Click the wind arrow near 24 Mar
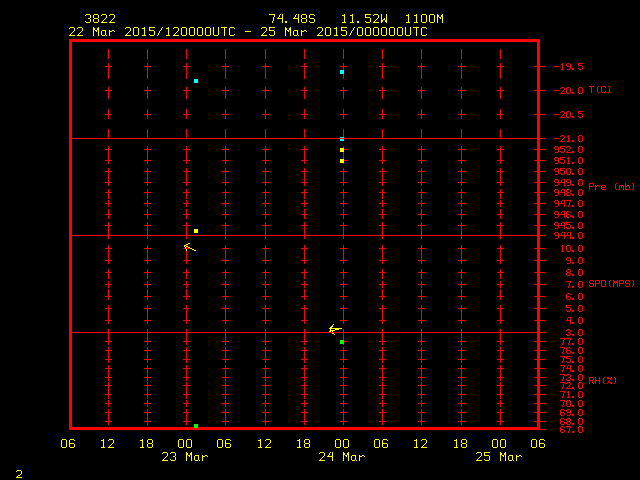 tap(335, 329)
